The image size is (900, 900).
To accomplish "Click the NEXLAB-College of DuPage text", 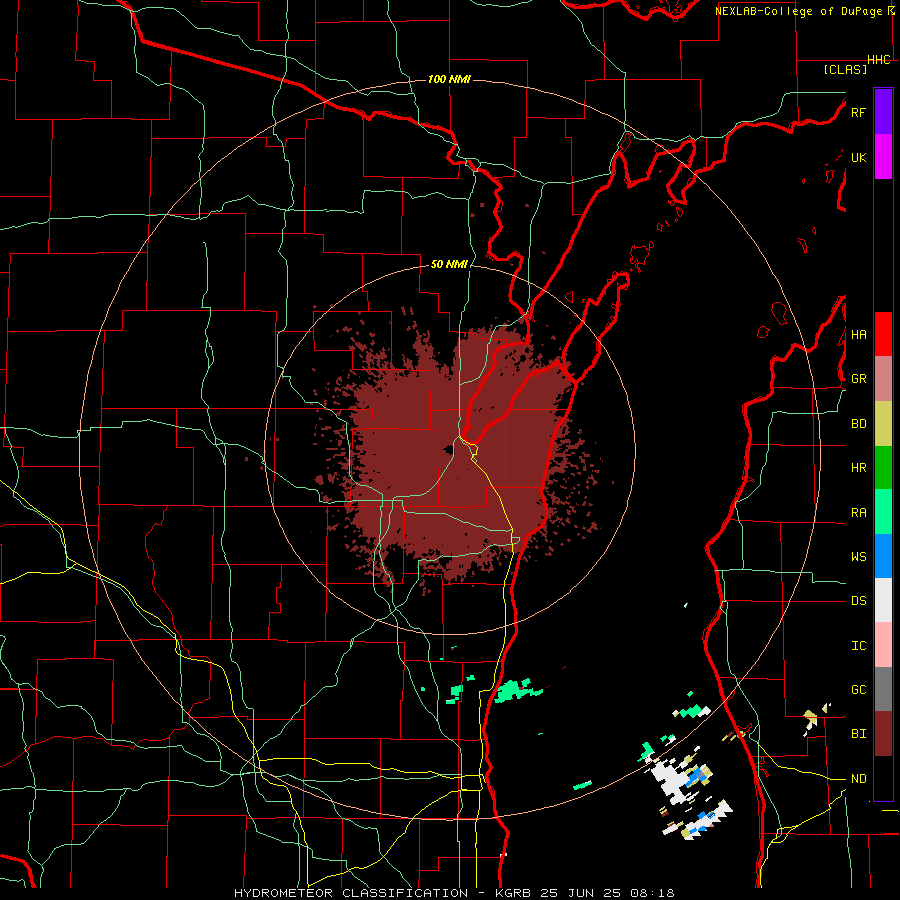I will click(798, 11).
